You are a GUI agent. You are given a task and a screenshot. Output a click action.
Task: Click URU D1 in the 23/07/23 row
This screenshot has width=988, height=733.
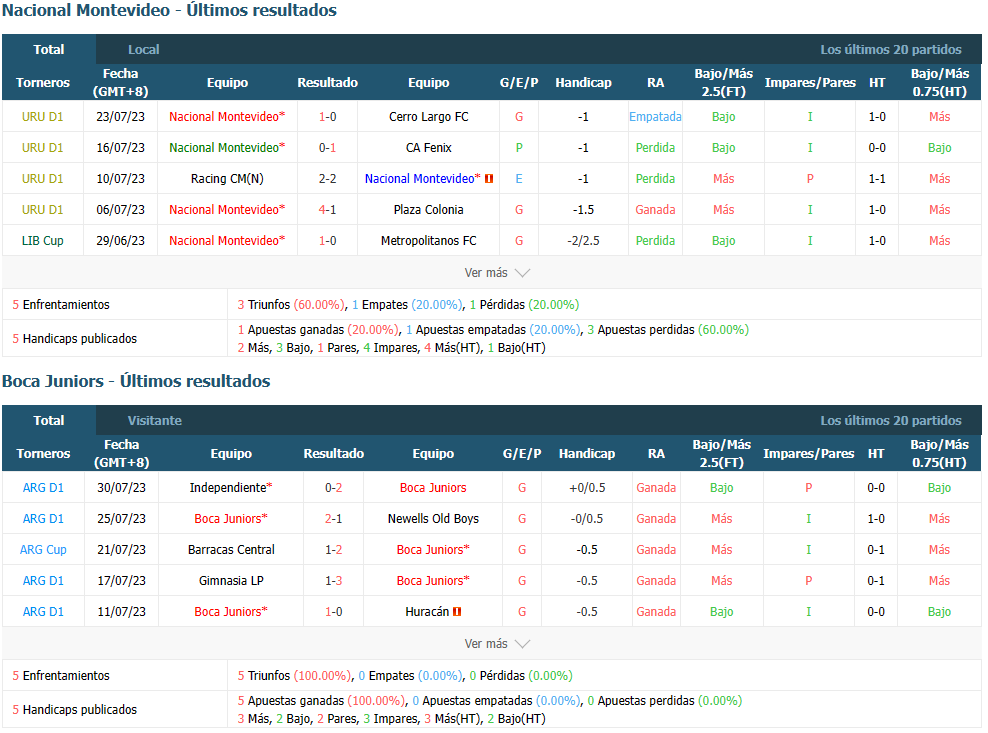click(42, 117)
